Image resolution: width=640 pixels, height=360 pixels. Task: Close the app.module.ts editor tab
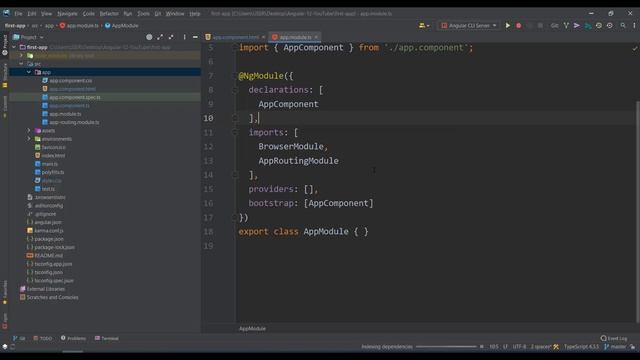[x=316, y=37]
